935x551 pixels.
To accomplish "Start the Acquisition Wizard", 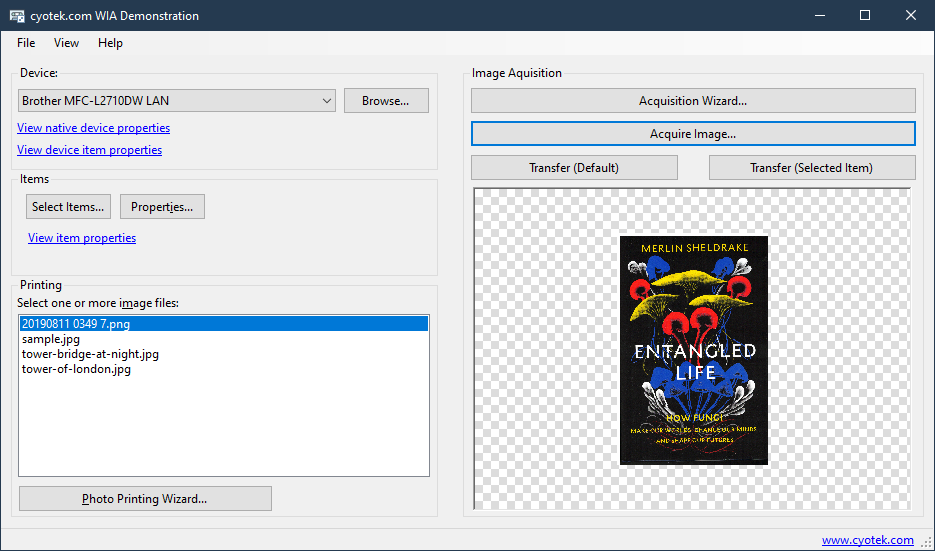I will coord(693,101).
